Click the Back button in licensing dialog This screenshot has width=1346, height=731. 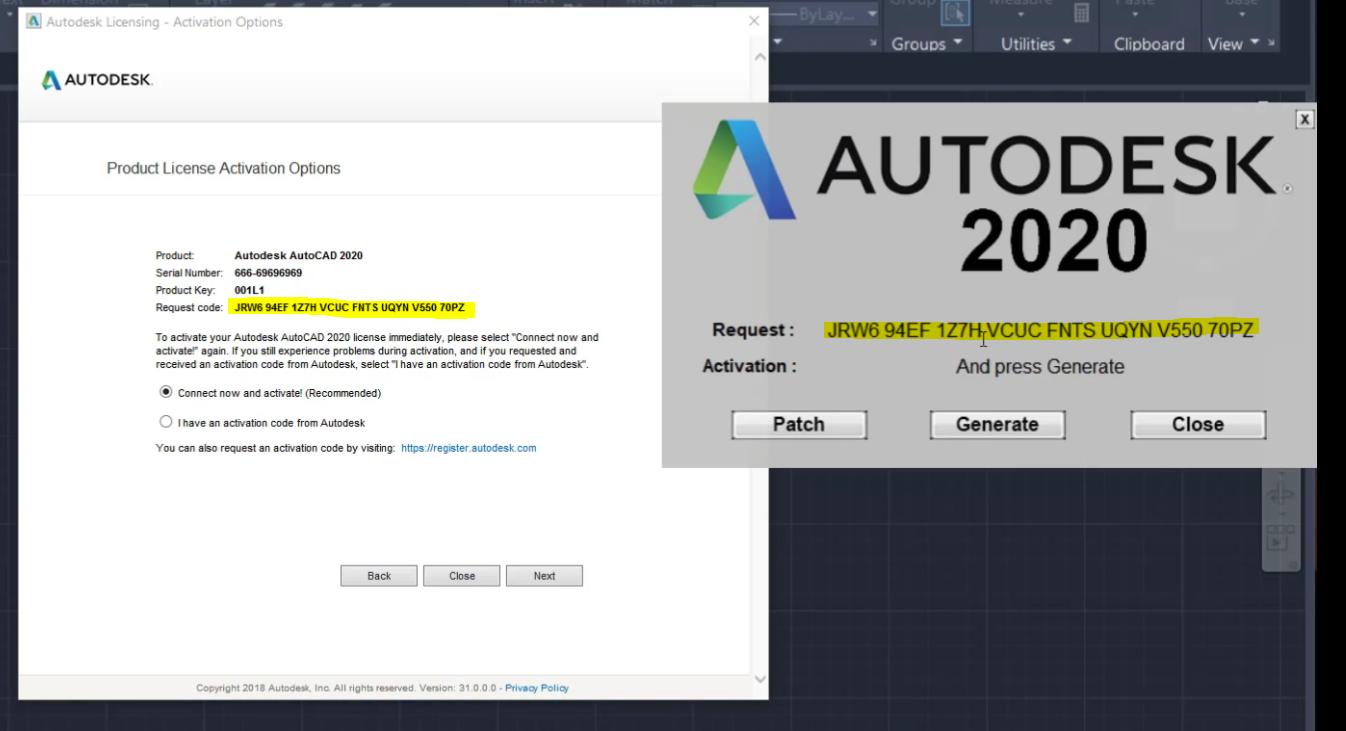click(379, 576)
